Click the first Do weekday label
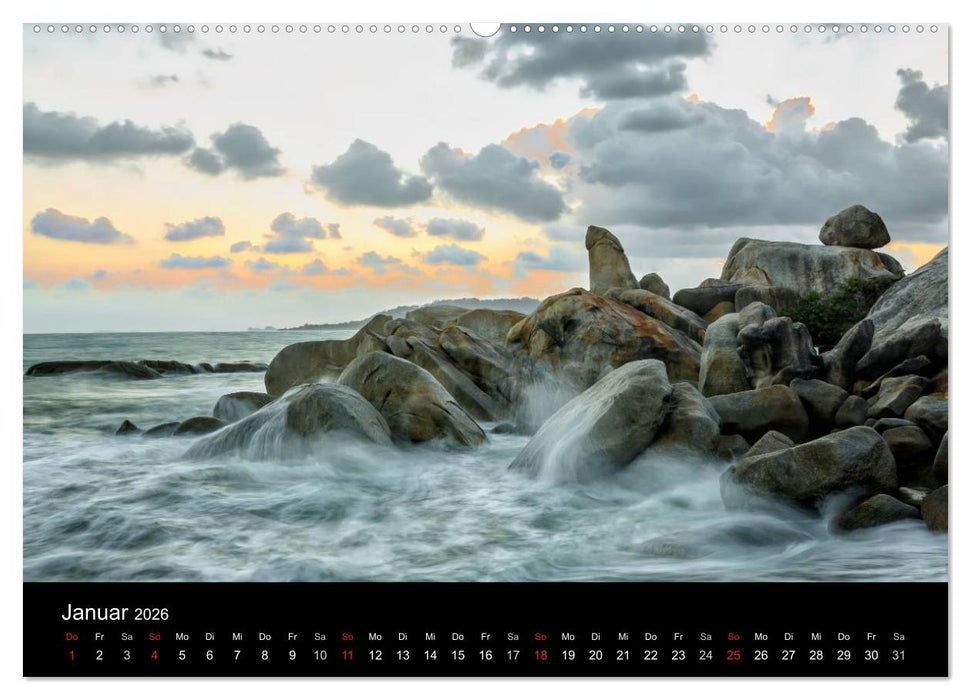The width and height of the screenshot is (971, 700). 71,636
